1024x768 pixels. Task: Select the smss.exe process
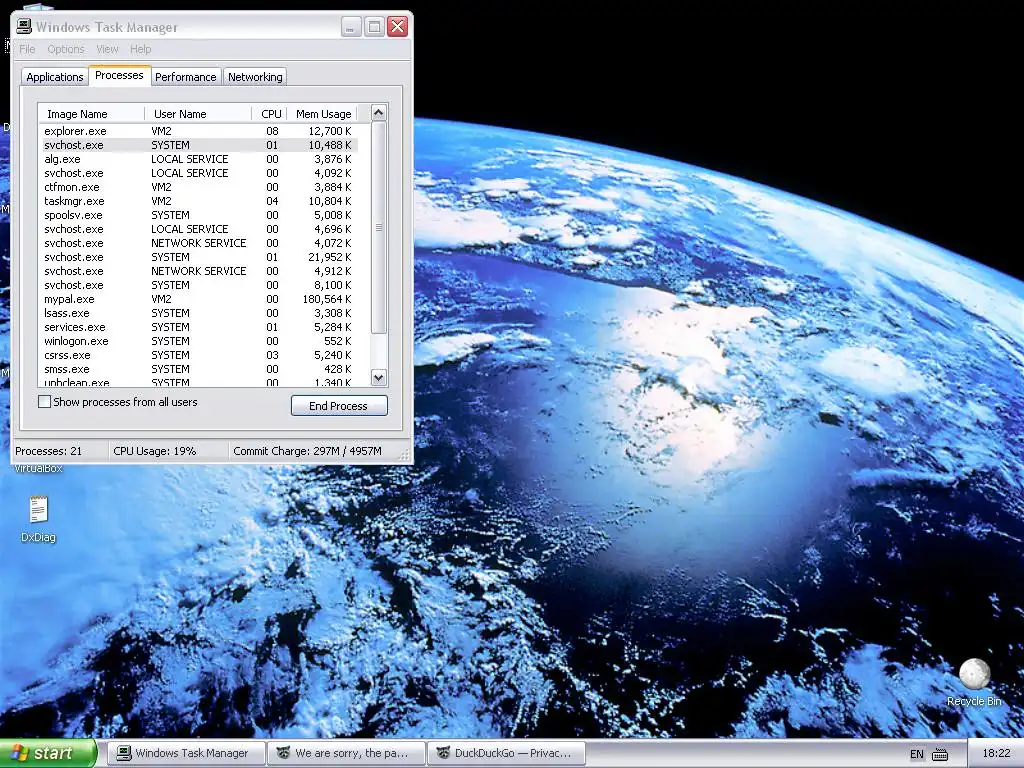198,370
